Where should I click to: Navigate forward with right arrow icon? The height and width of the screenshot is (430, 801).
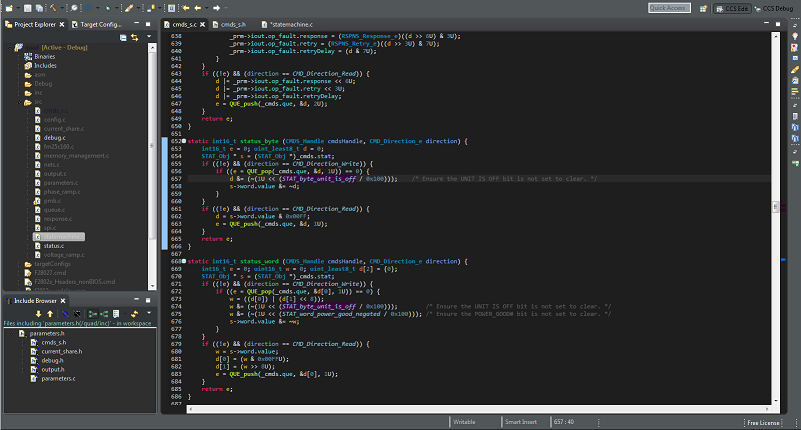tap(217, 8)
